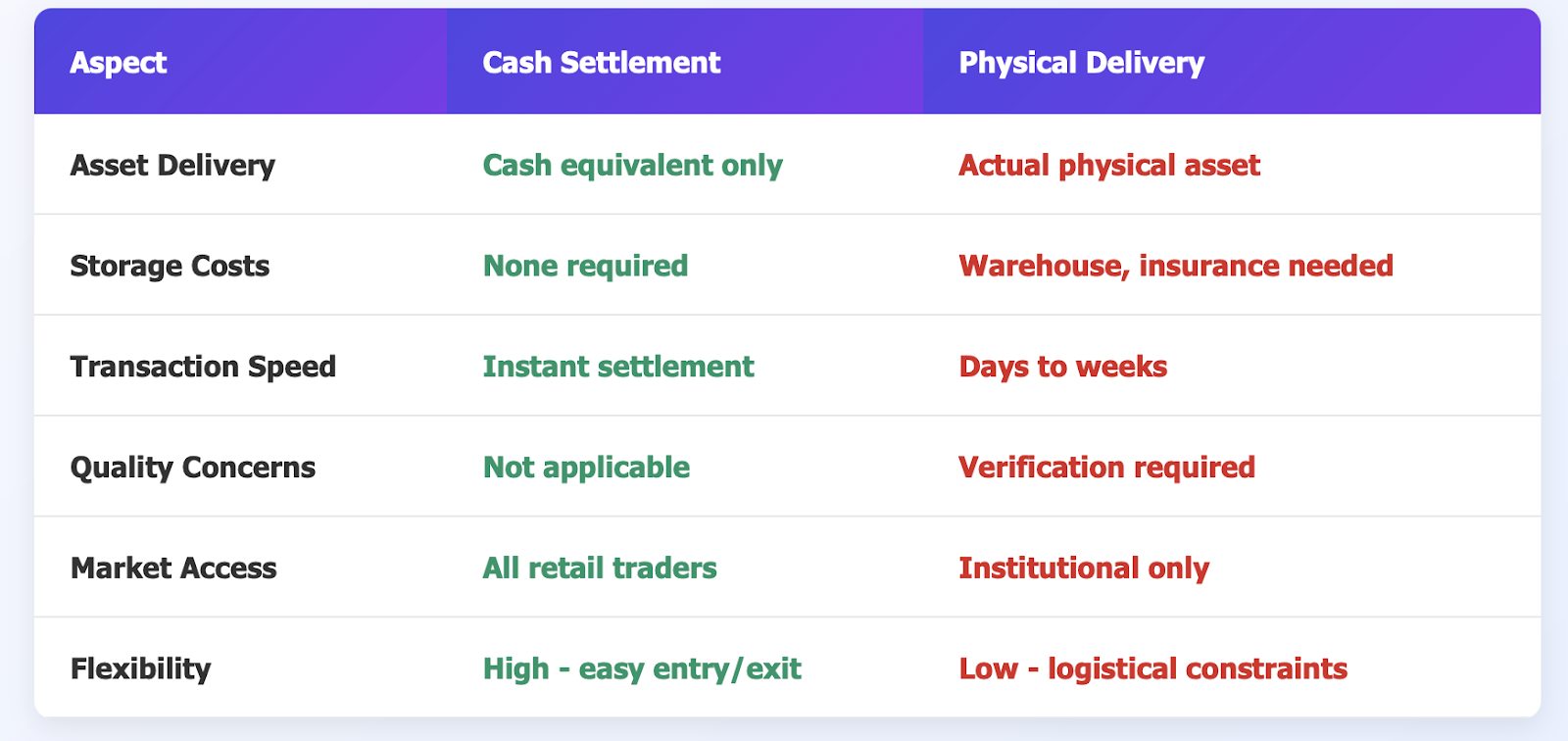Click the 'Cash equivalent only' cell
The width and height of the screenshot is (1568, 741).
pyautogui.click(x=632, y=166)
